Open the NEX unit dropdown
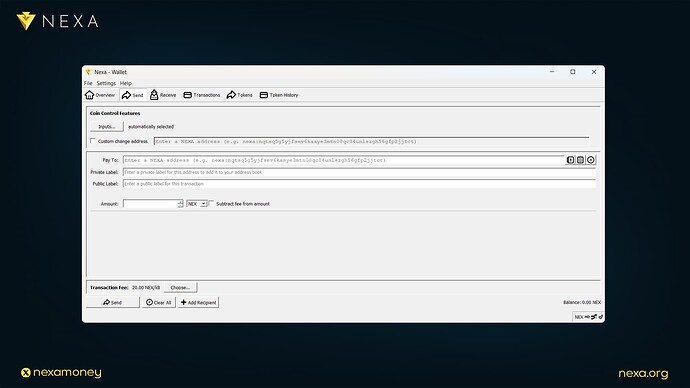This screenshot has height=388, width=690. pos(197,204)
